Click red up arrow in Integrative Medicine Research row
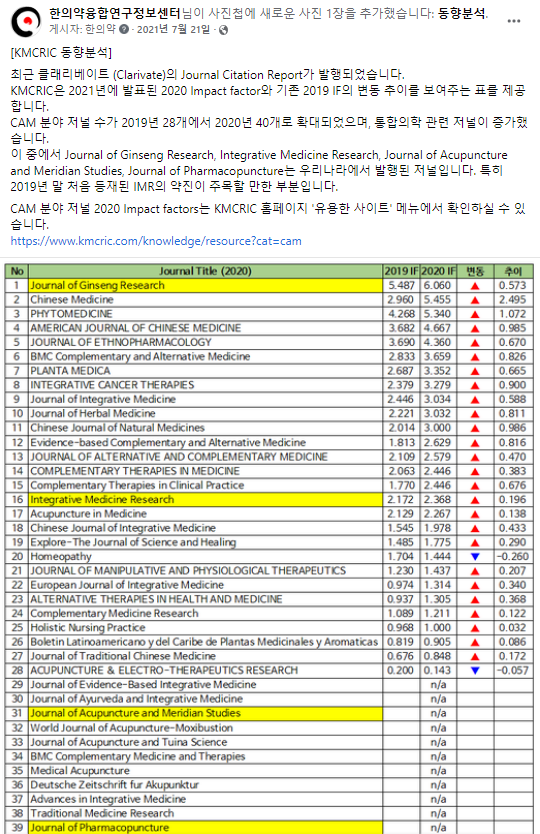The height and width of the screenshot is (834, 540). tap(475, 500)
